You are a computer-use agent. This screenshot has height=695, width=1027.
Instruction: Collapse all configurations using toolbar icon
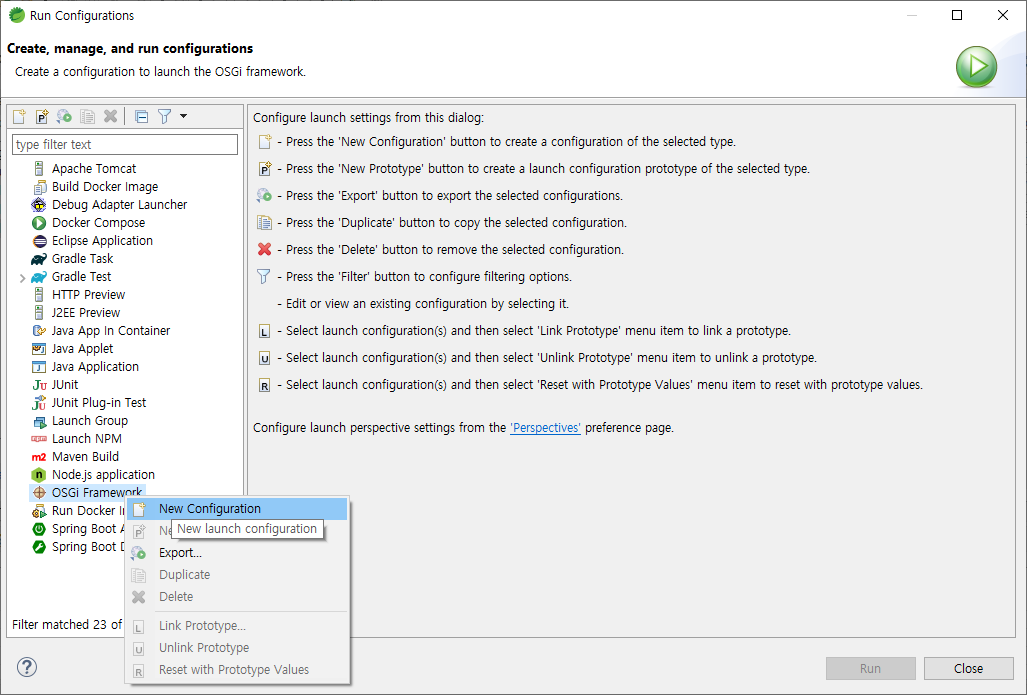pos(141,117)
